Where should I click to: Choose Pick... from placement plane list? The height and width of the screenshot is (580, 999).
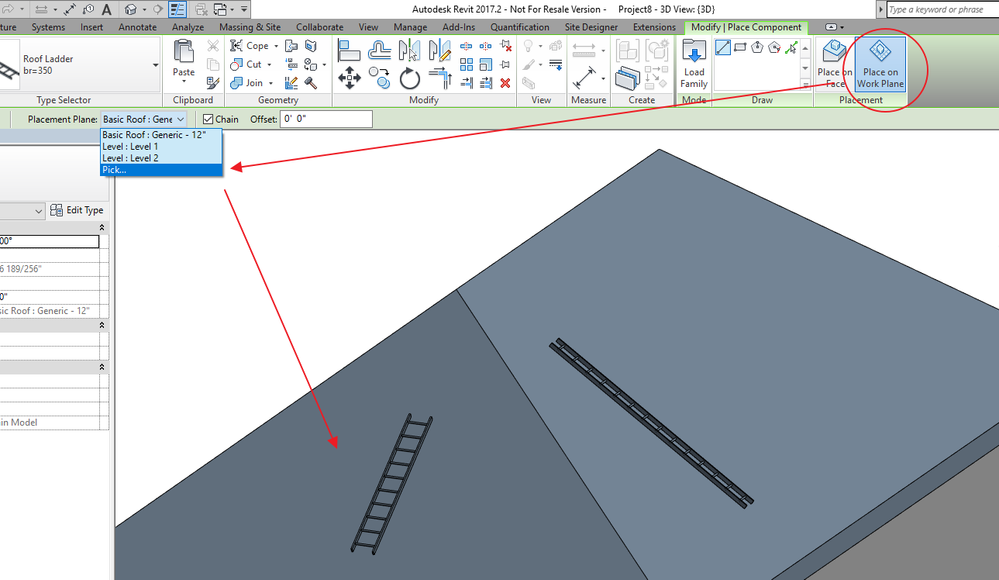pyautogui.click(x=161, y=170)
